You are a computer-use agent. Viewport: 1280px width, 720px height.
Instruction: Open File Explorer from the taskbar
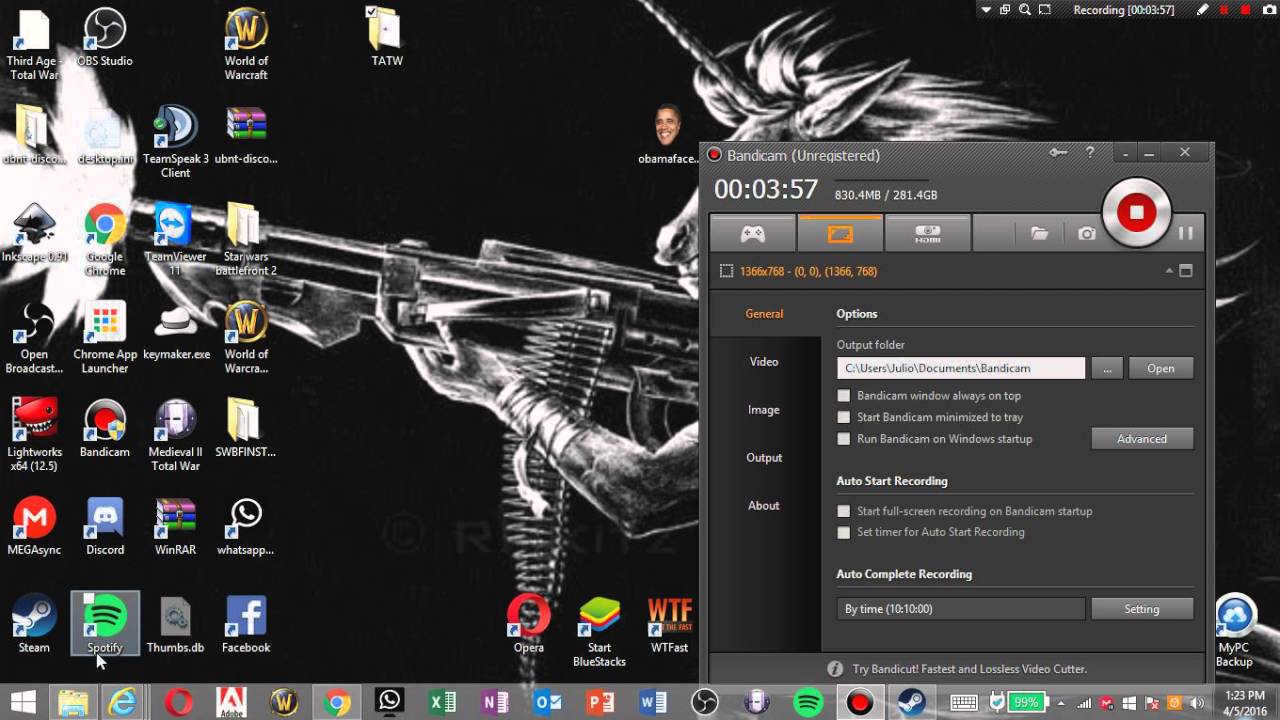pos(73,702)
